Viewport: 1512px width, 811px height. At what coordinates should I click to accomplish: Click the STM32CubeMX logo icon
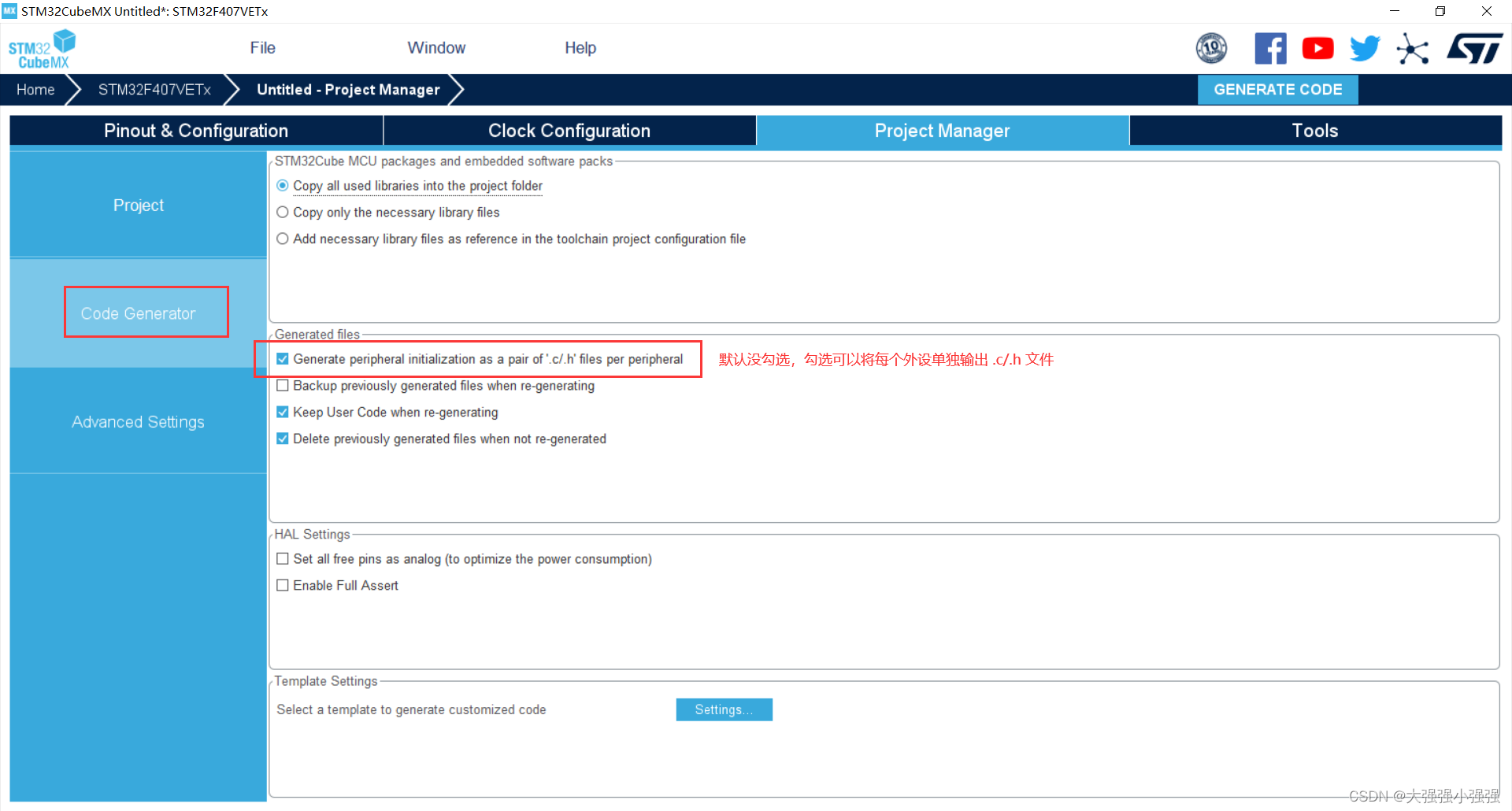(42, 49)
